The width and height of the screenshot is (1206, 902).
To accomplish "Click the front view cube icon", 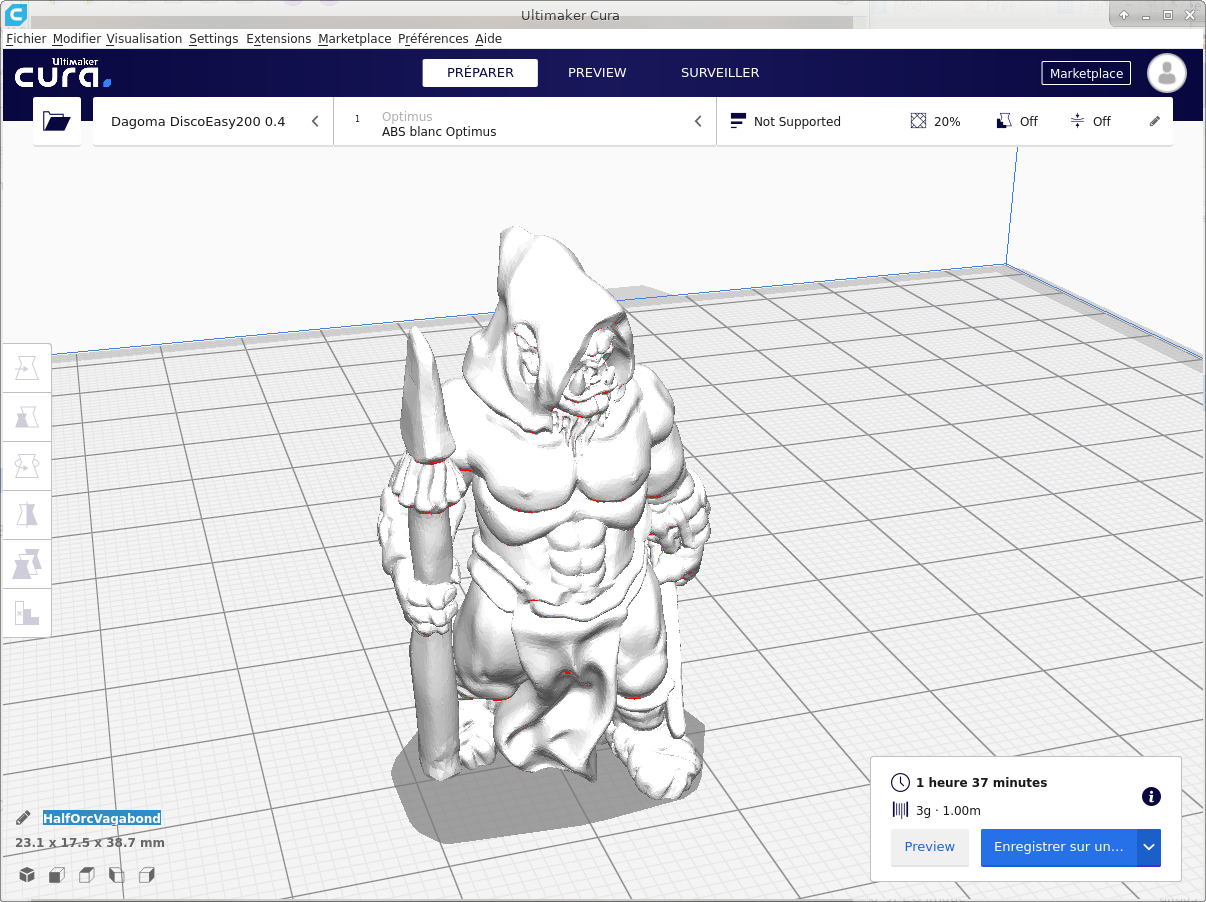I will pos(57,875).
